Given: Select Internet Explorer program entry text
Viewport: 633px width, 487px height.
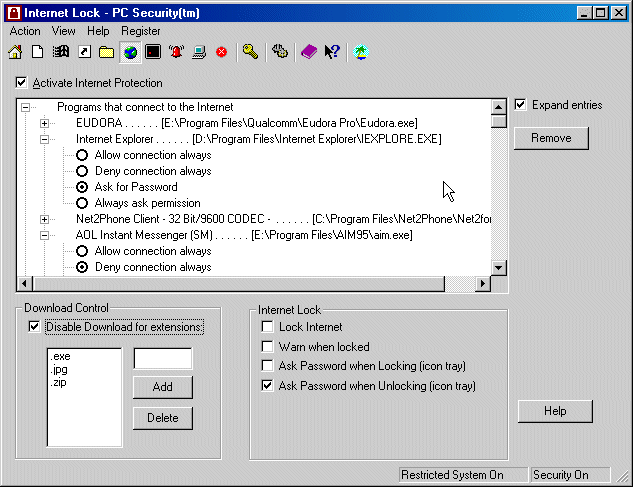Looking at the screenshot, I should pyautogui.click(x=259, y=139).
